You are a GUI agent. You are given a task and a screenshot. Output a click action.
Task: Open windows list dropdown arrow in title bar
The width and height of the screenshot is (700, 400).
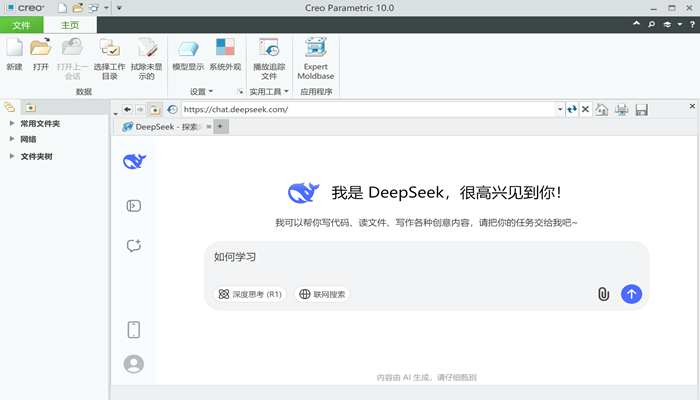point(106,8)
